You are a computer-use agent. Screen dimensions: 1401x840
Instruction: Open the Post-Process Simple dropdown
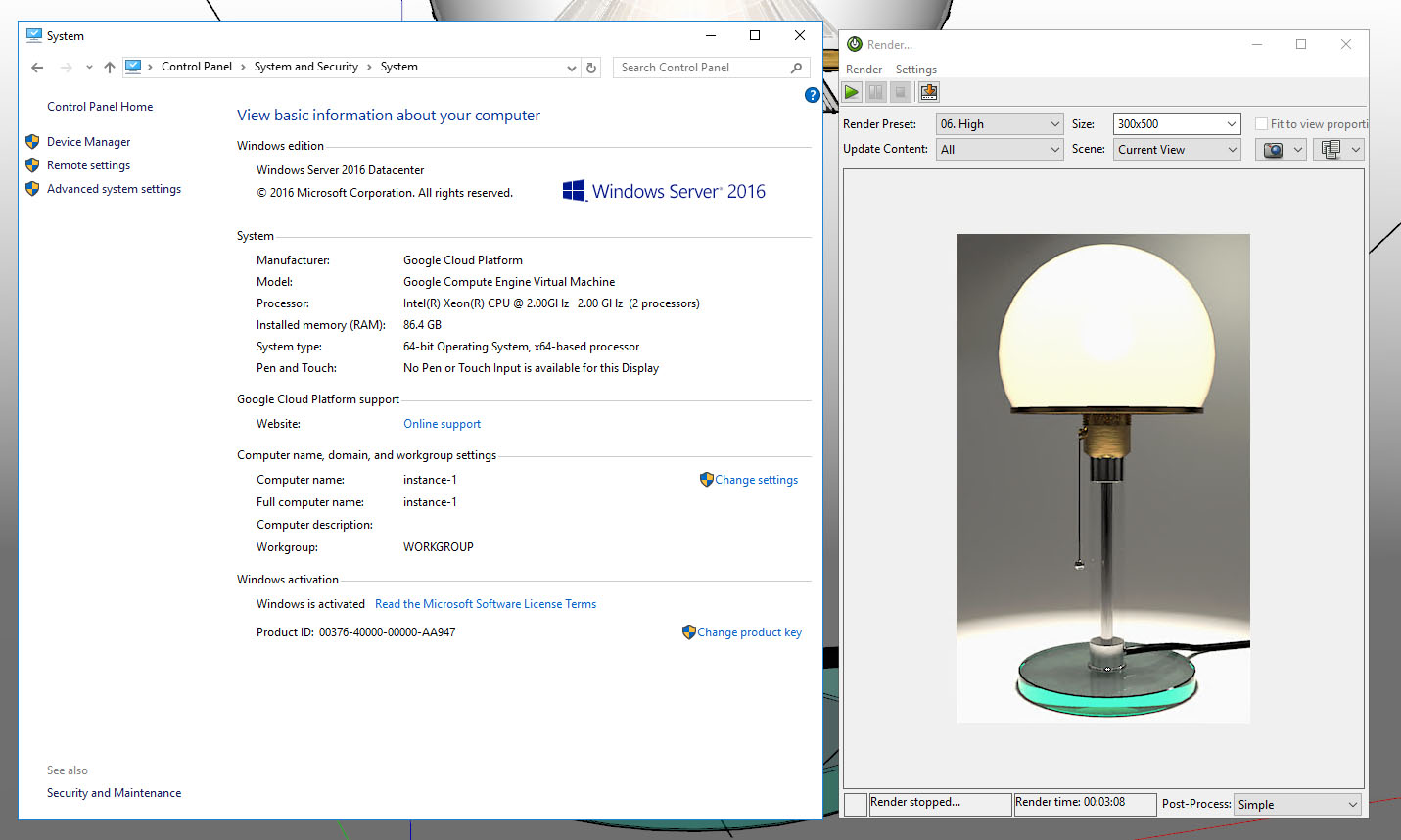(1298, 805)
